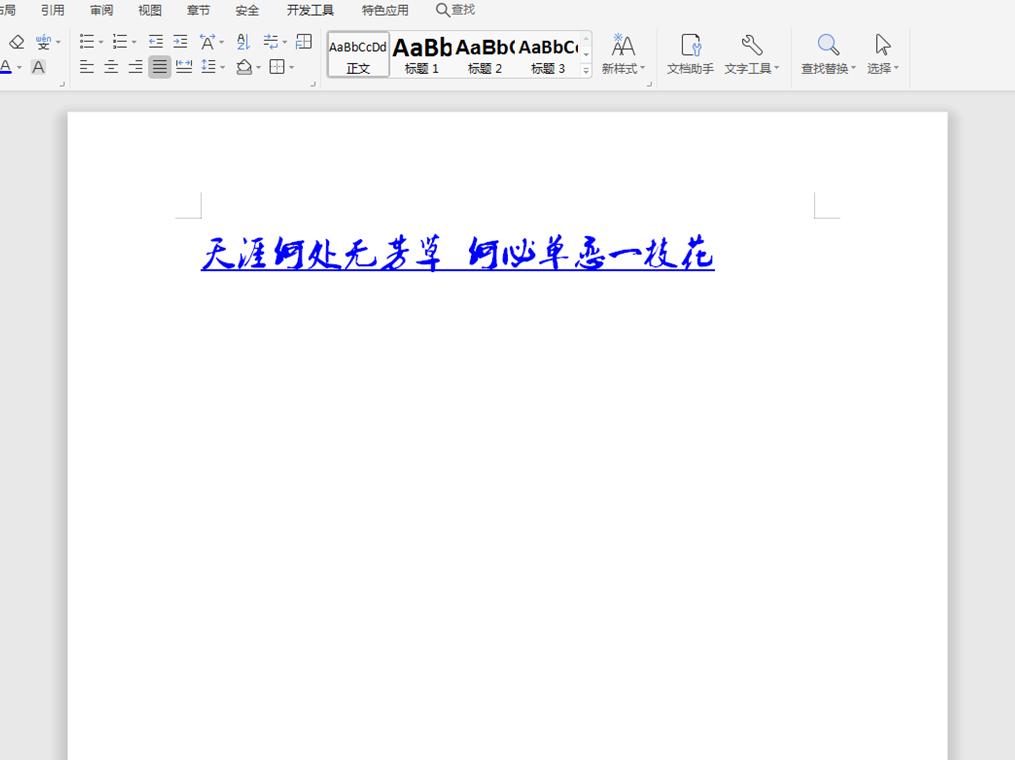Create a new style via 新样式 icon
1015x760 pixels.
pos(623,45)
